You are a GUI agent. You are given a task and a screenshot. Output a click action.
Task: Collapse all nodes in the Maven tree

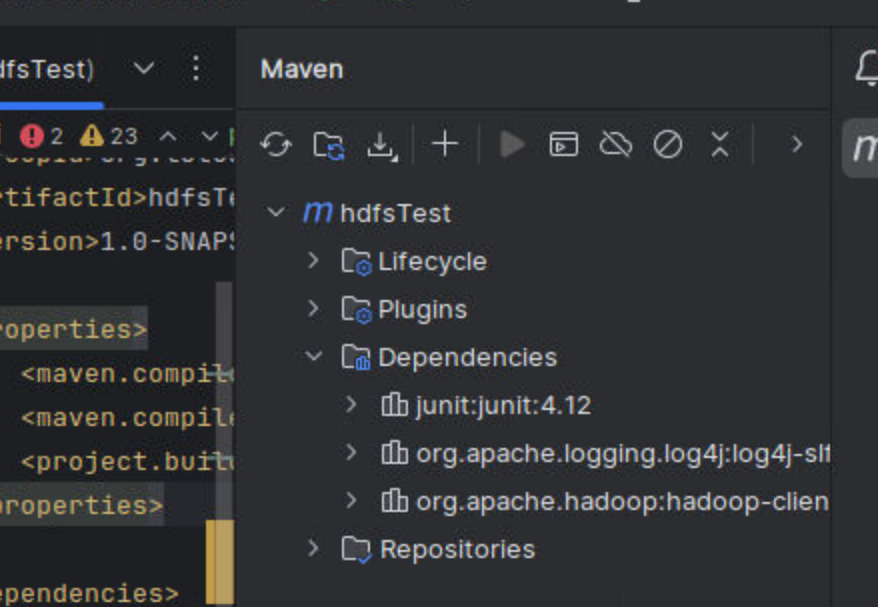720,143
